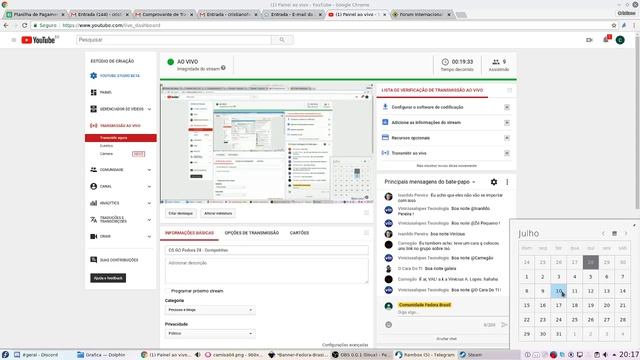Check off Recursos opcionais item
The image size is (640, 360).
[x=507, y=138]
